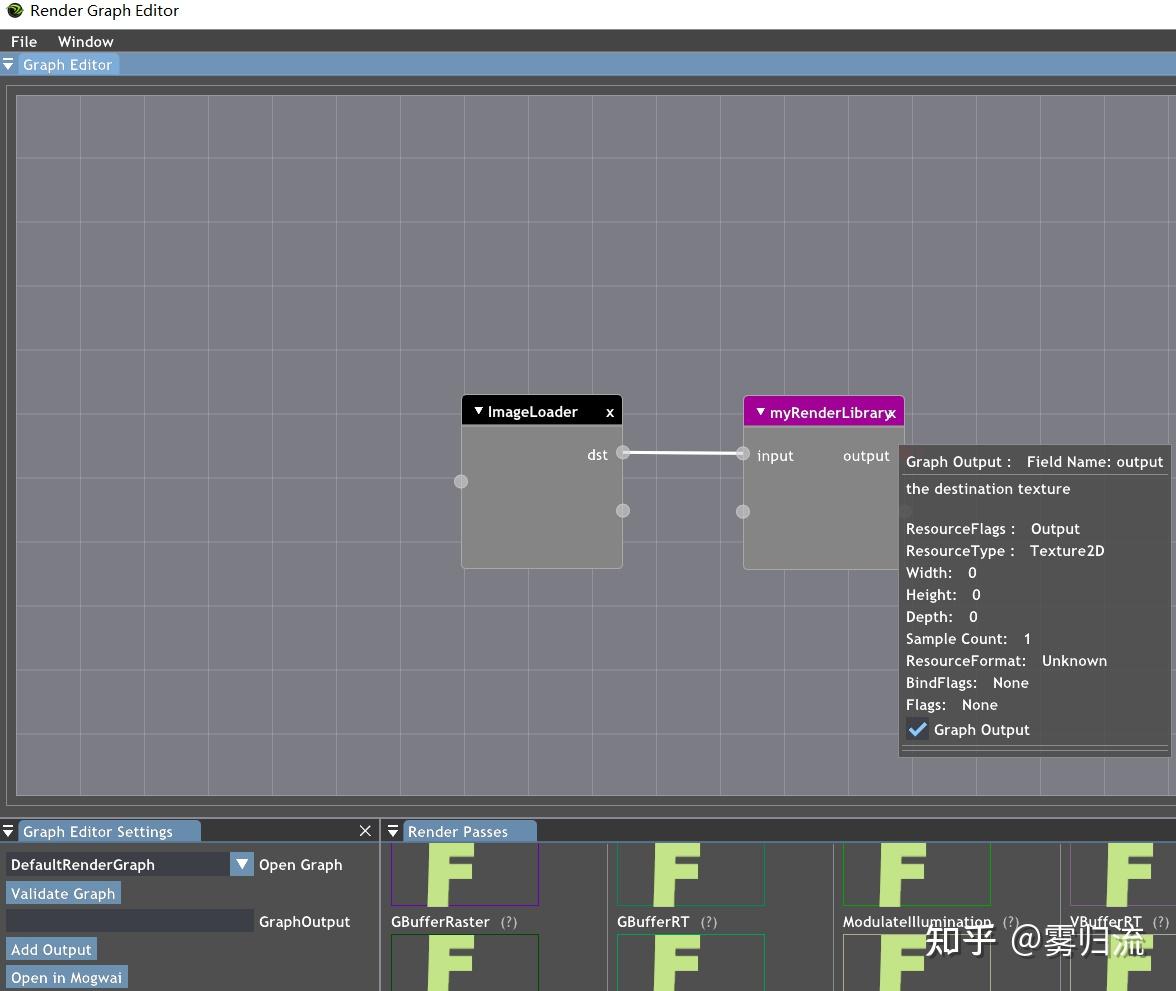Collapse the Render Passes panel triangle

click(x=392, y=831)
